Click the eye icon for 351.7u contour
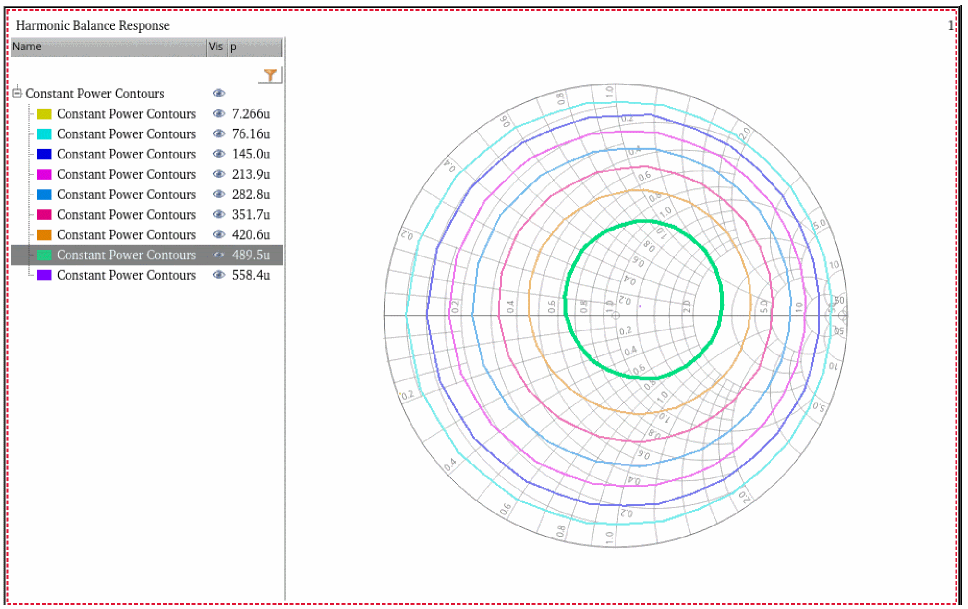This screenshot has width=968, height=609. (219, 214)
